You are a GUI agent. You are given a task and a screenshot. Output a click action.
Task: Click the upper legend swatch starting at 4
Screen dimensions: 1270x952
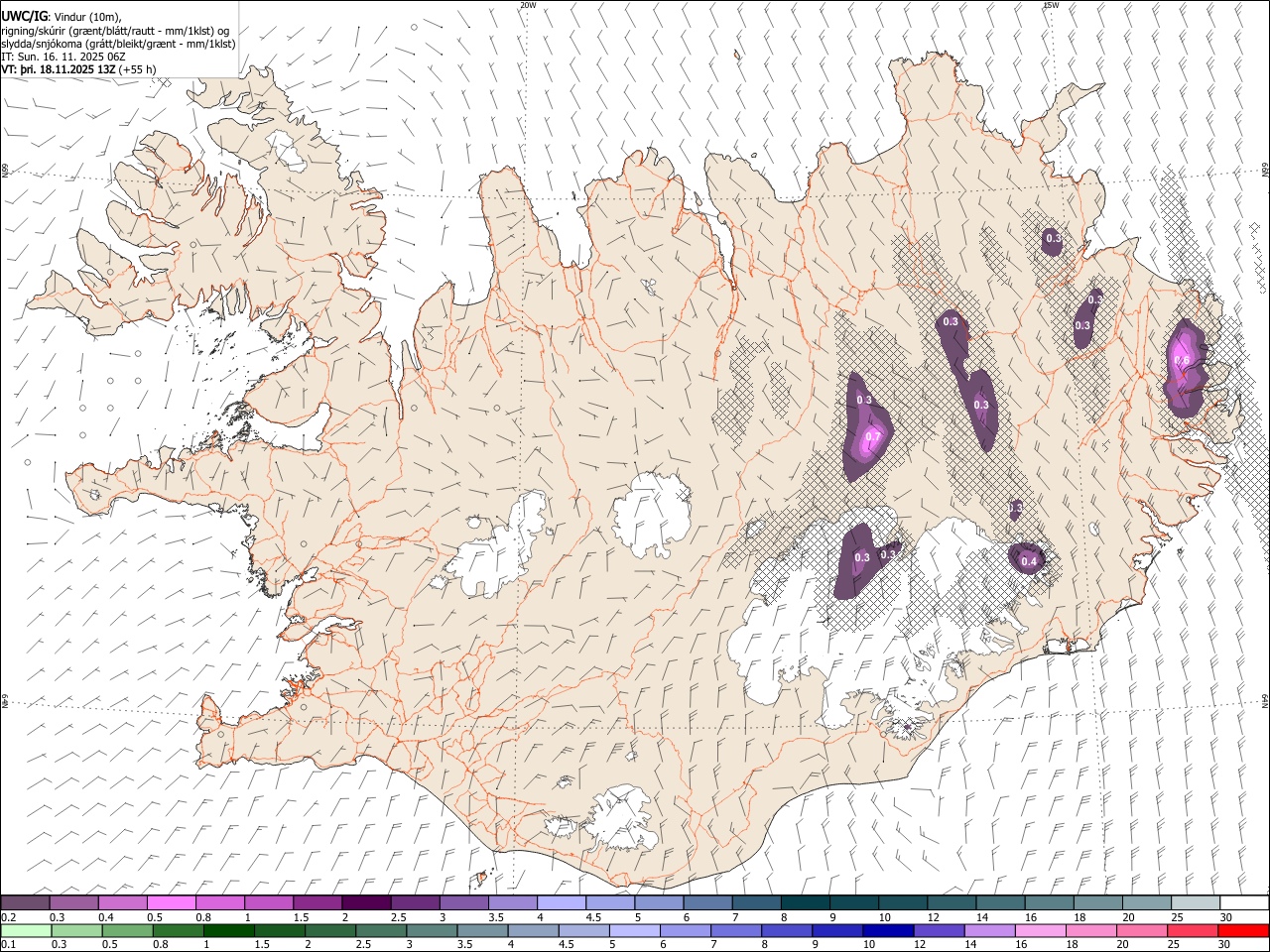click(x=561, y=902)
